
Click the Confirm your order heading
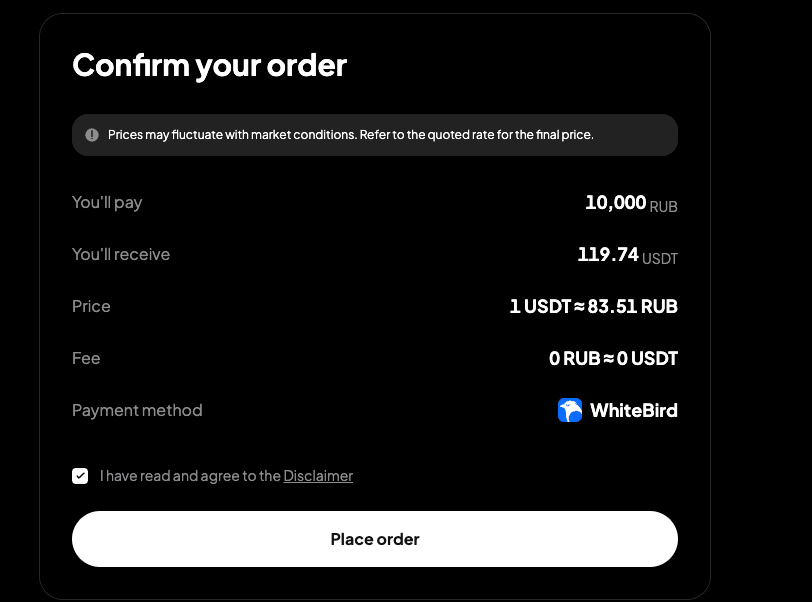click(x=209, y=66)
